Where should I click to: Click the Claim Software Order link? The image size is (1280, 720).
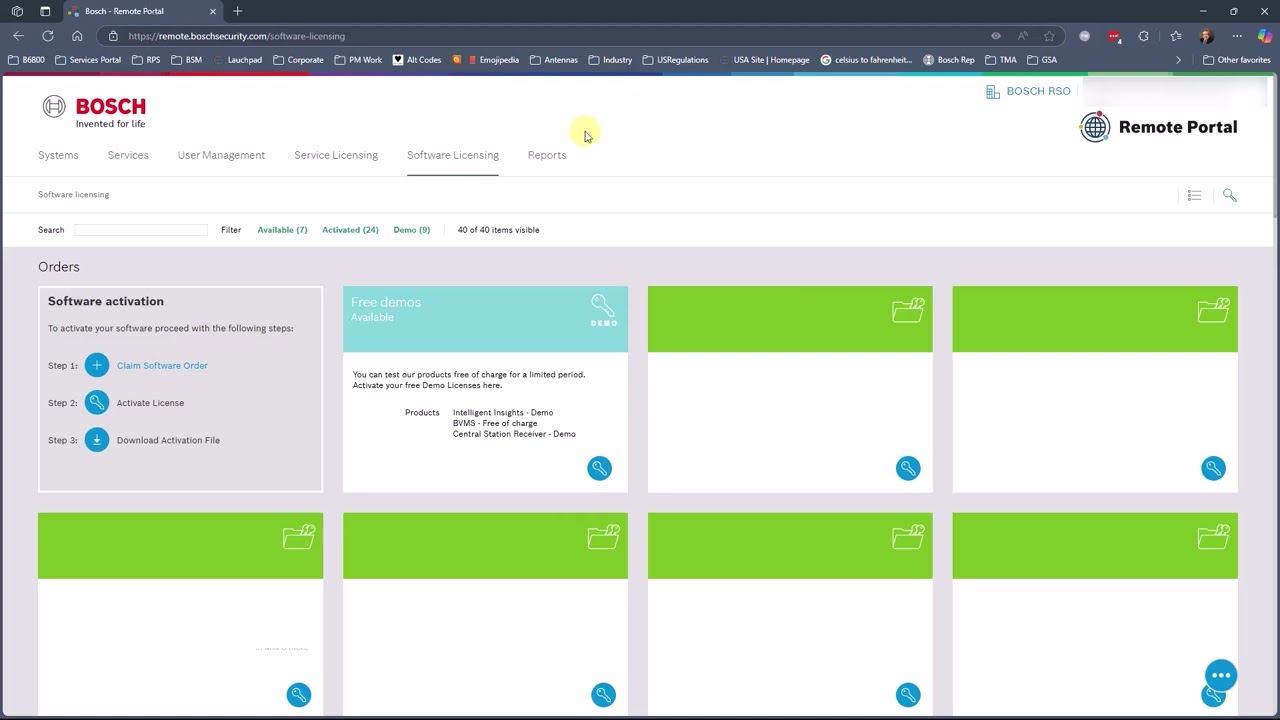pos(162,366)
